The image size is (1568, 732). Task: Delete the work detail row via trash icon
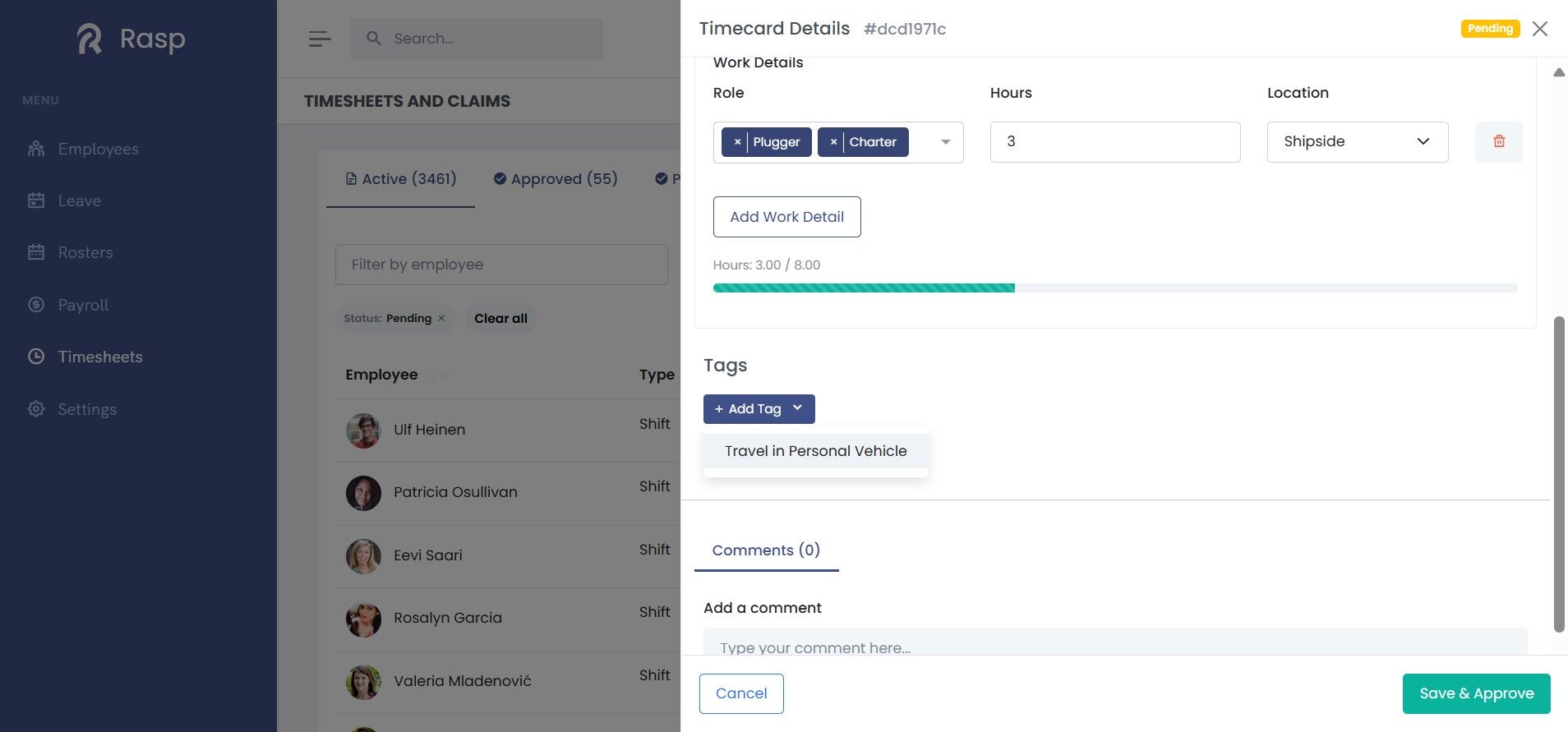(1498, 141)
